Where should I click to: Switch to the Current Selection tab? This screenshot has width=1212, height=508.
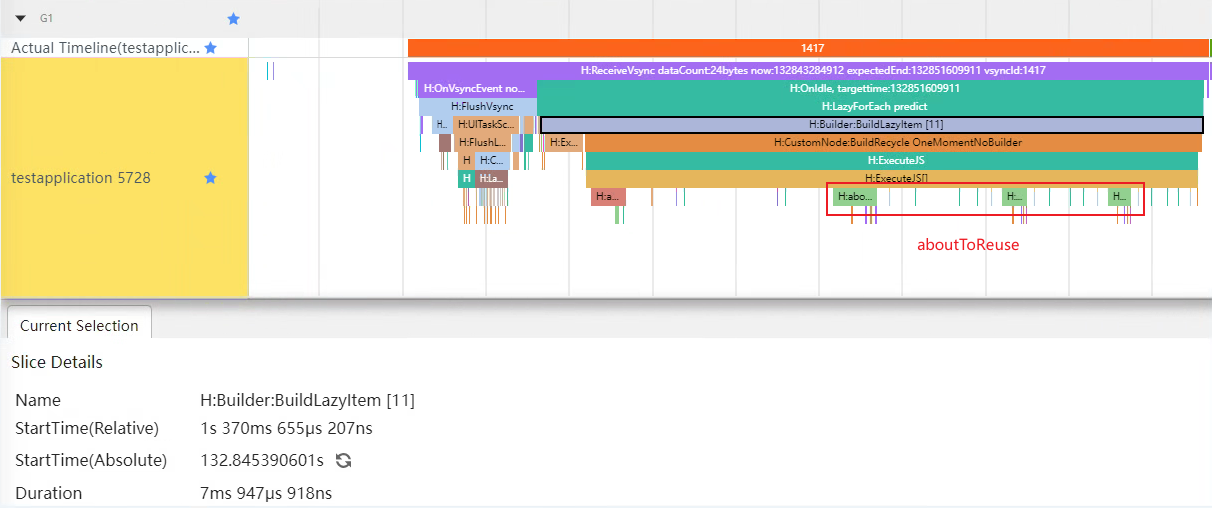[x=79, y=325]
